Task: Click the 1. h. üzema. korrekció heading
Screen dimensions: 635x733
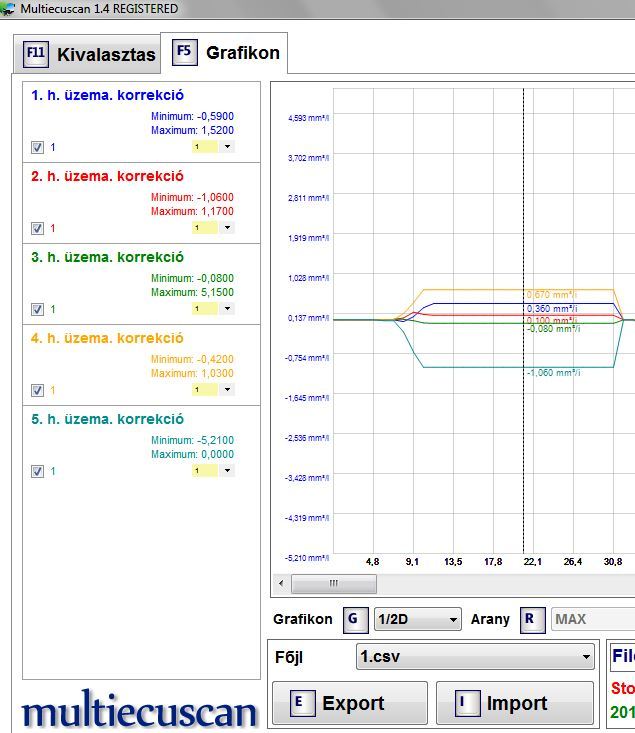Action: pos(108,95)
